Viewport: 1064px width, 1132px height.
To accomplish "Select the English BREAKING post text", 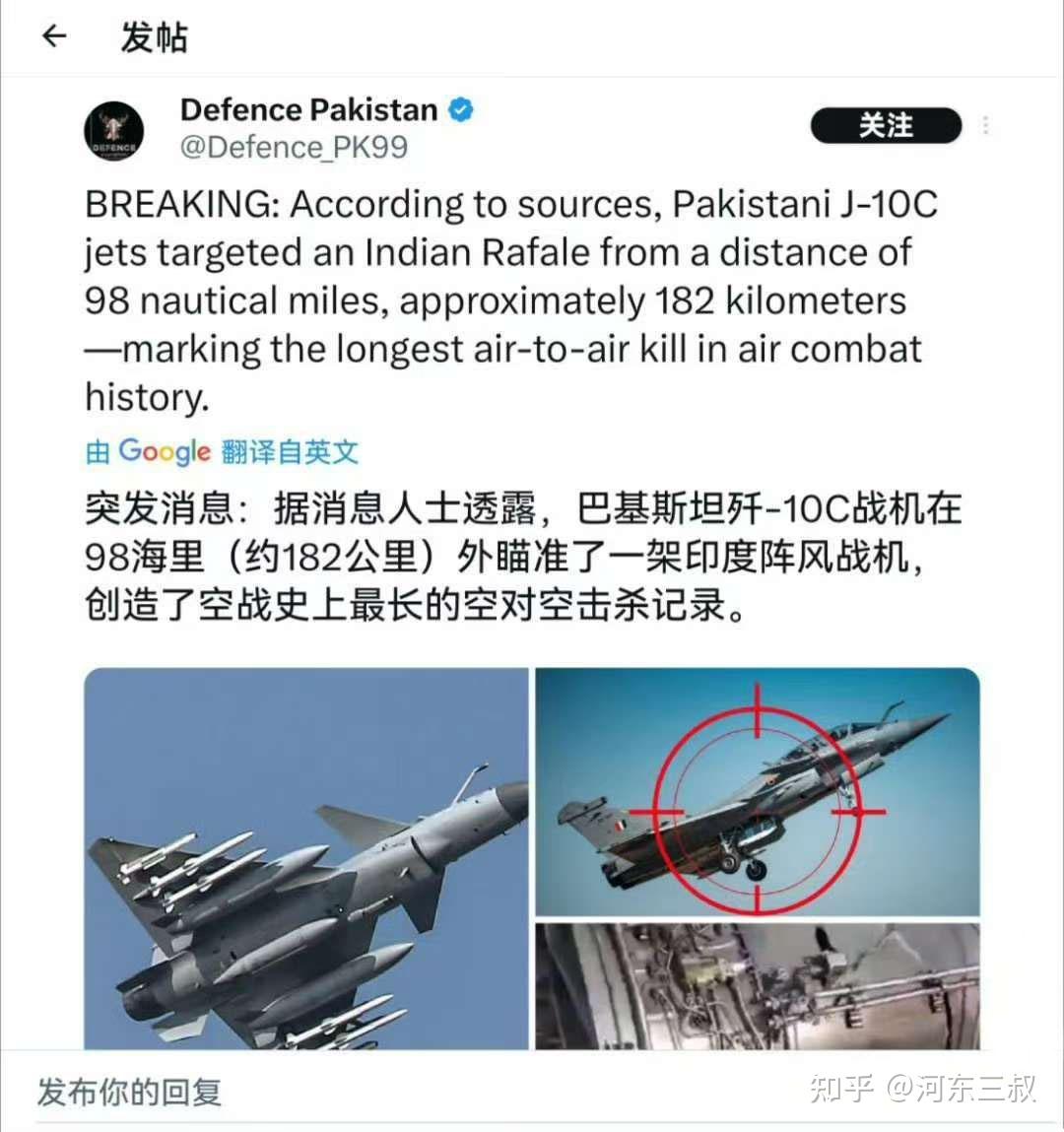I will [x=511, y=300].
